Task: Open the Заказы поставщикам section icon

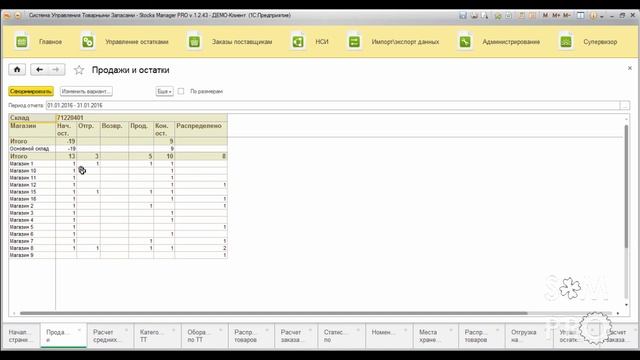Action: pos(194,42)
